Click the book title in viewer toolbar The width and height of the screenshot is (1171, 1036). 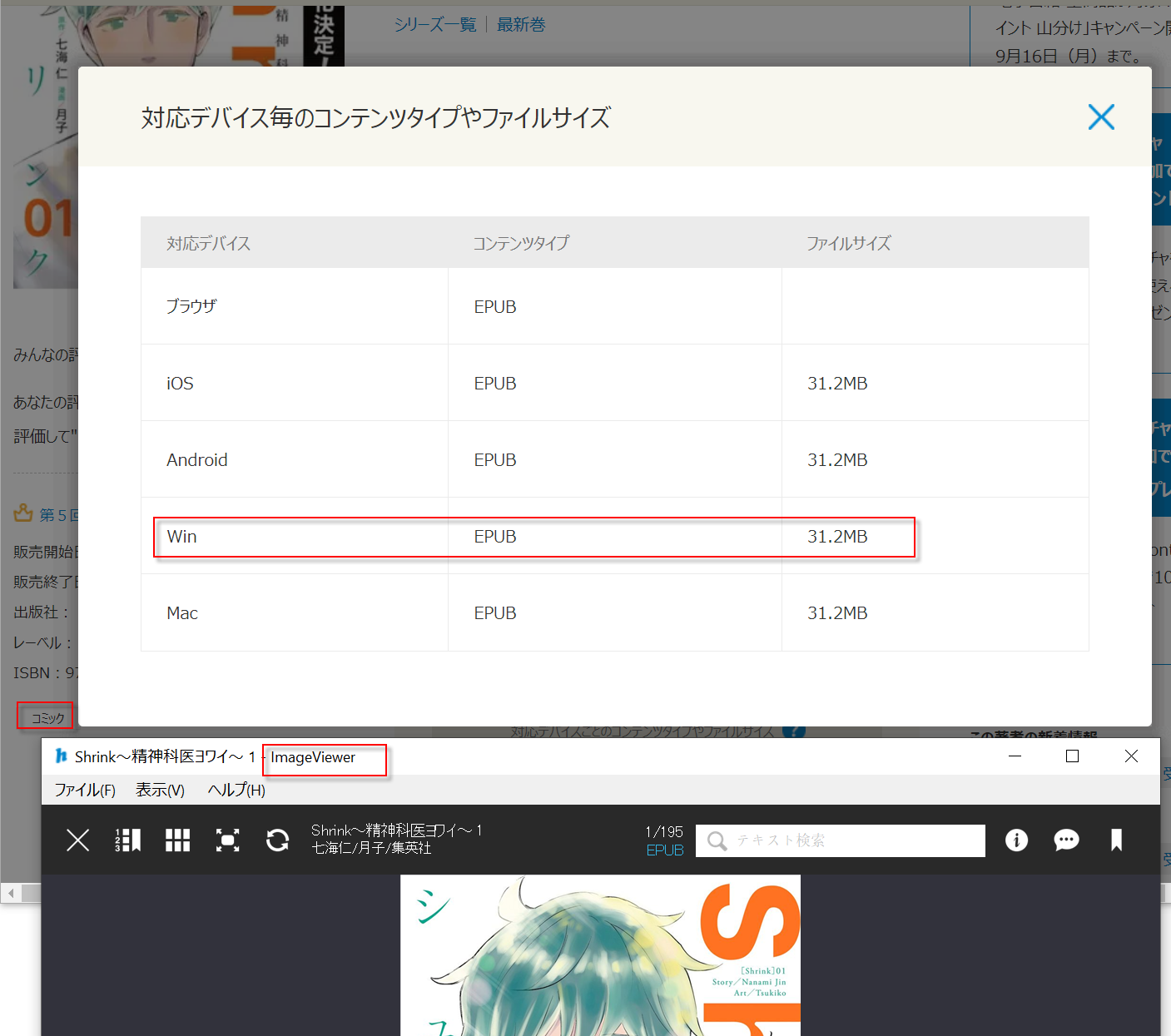click(x=397, y=830)
